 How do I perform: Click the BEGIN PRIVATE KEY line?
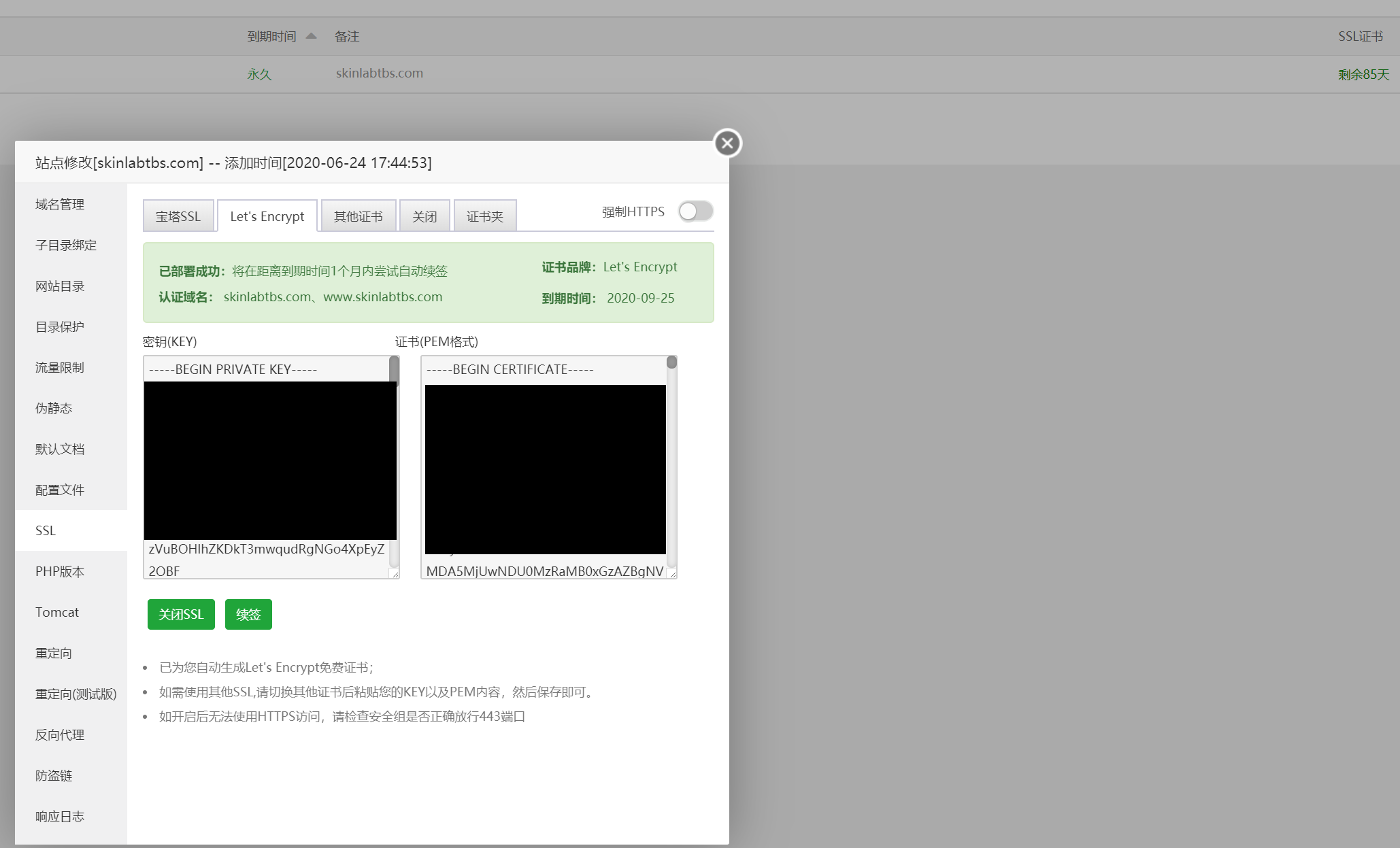tap(233, 369)
